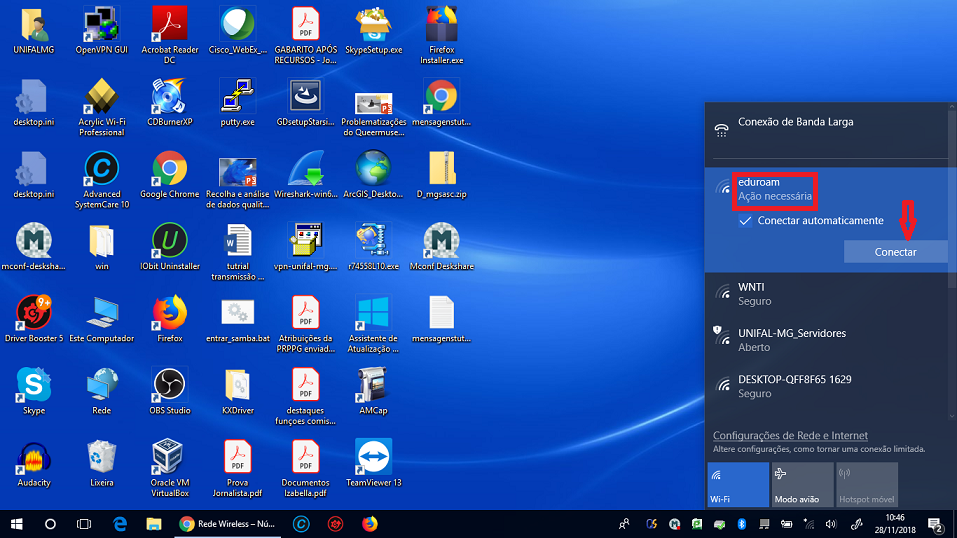Open Configurações de Rede e Internet link
Viewport: 957px width, 538px height.
point(790,435)
